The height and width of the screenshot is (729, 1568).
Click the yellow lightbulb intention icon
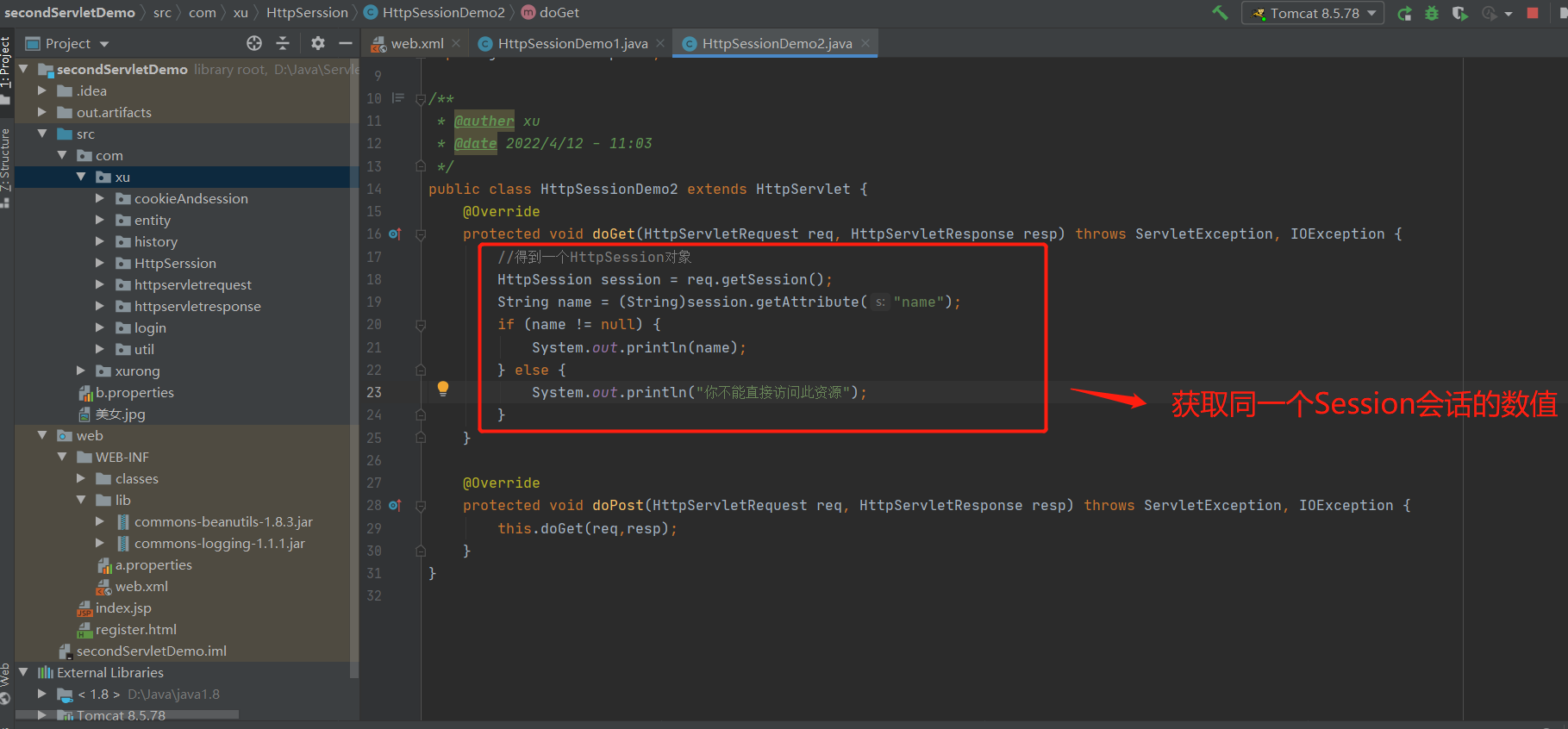tap(442, 388)
